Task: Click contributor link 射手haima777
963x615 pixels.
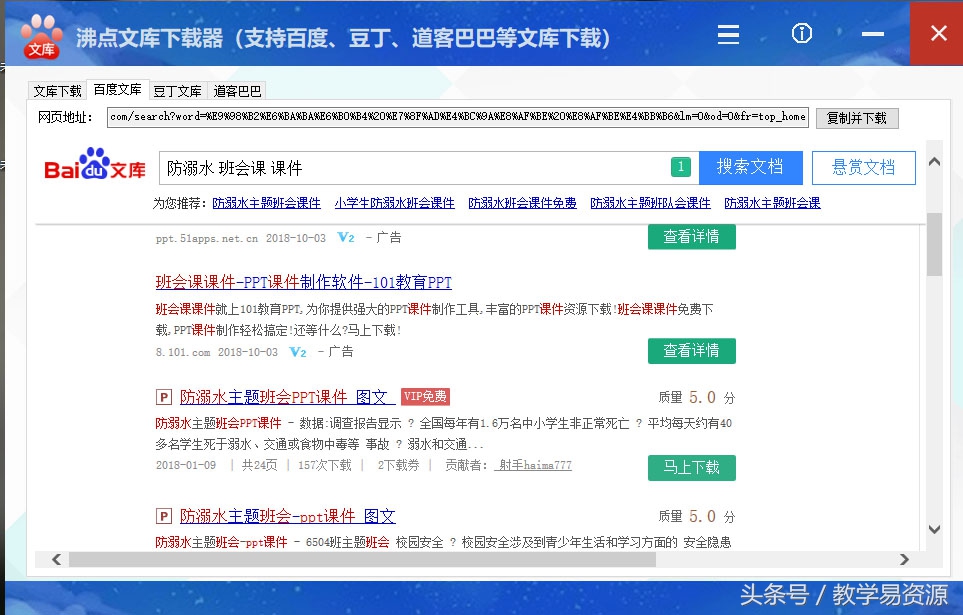Action: click(x=534, y=466)
